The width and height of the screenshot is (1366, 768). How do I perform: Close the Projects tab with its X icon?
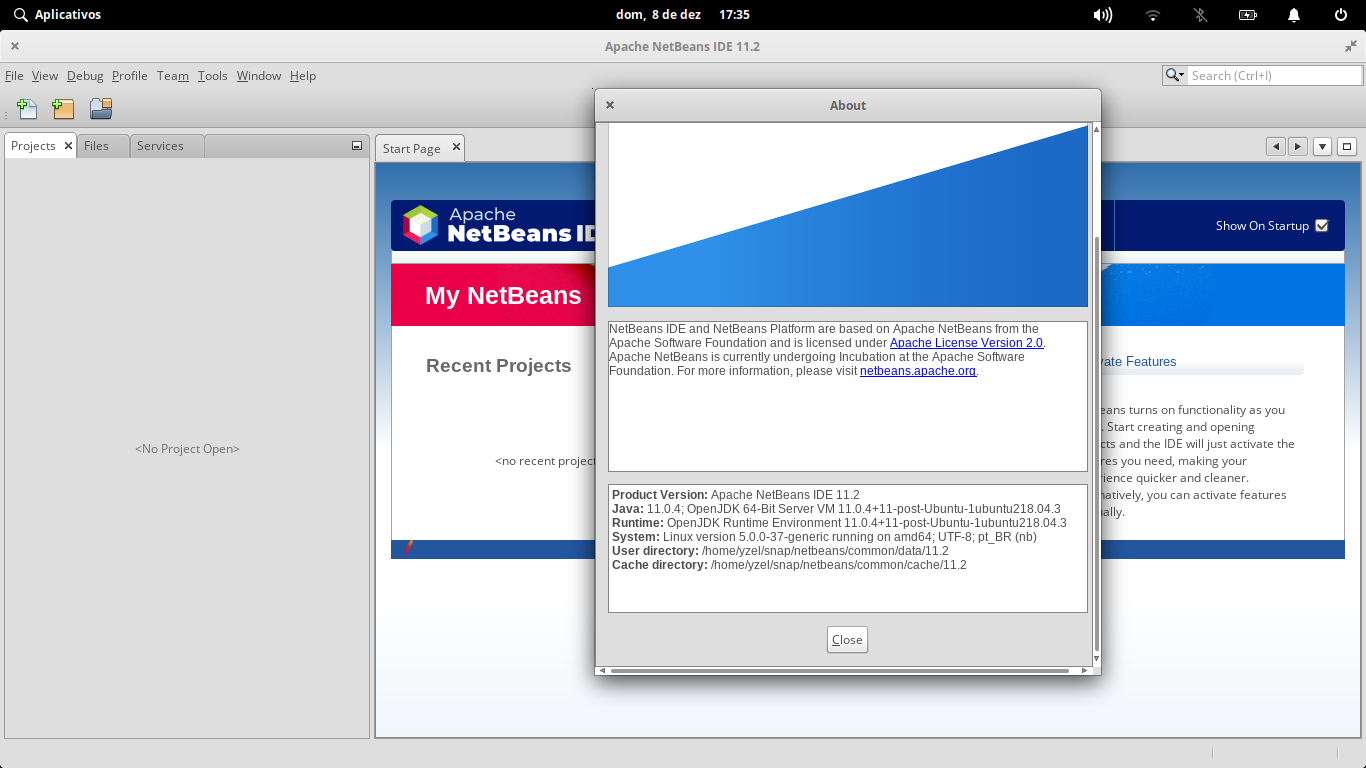[68, 145]
